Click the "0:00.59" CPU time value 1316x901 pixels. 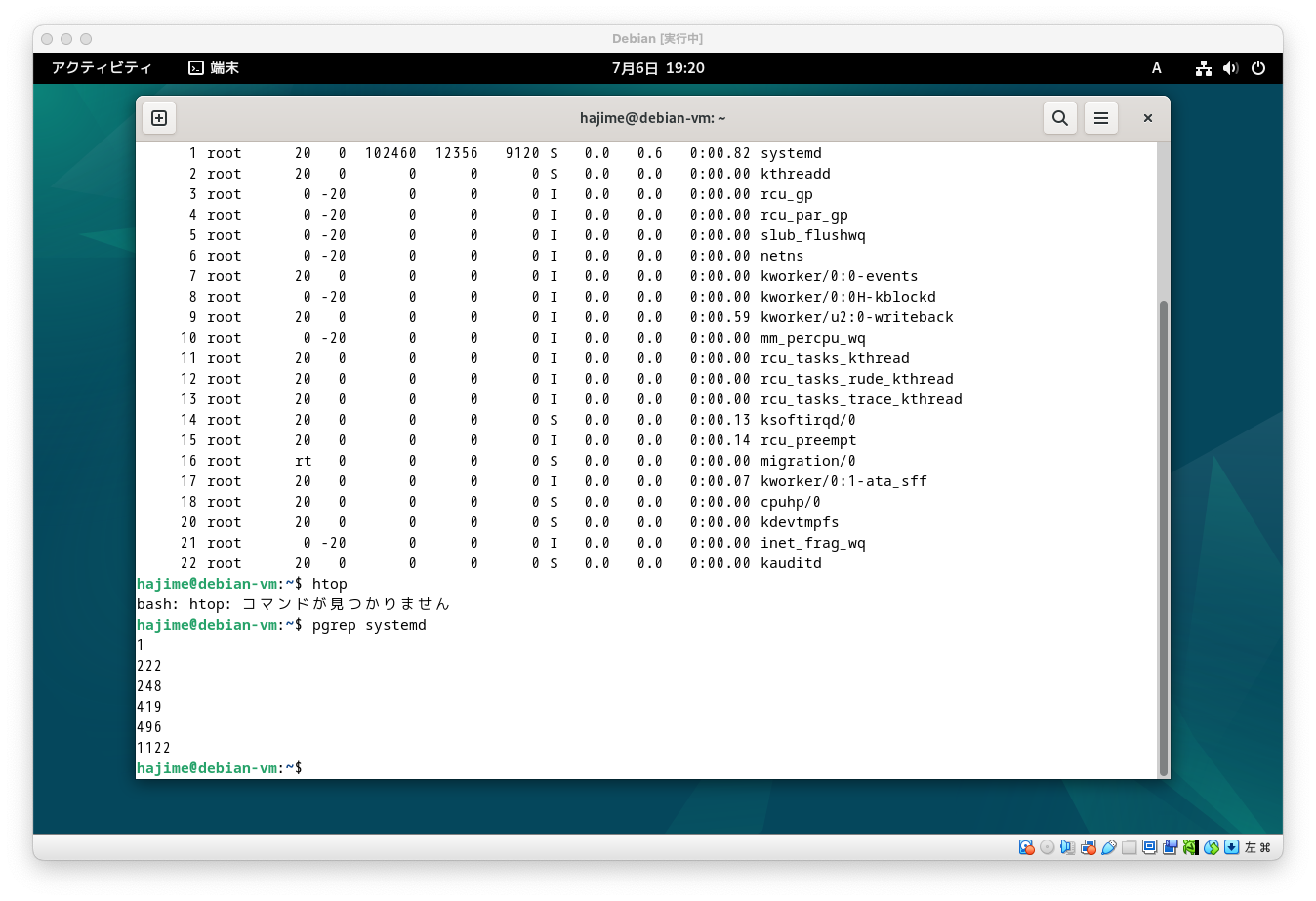720,317
